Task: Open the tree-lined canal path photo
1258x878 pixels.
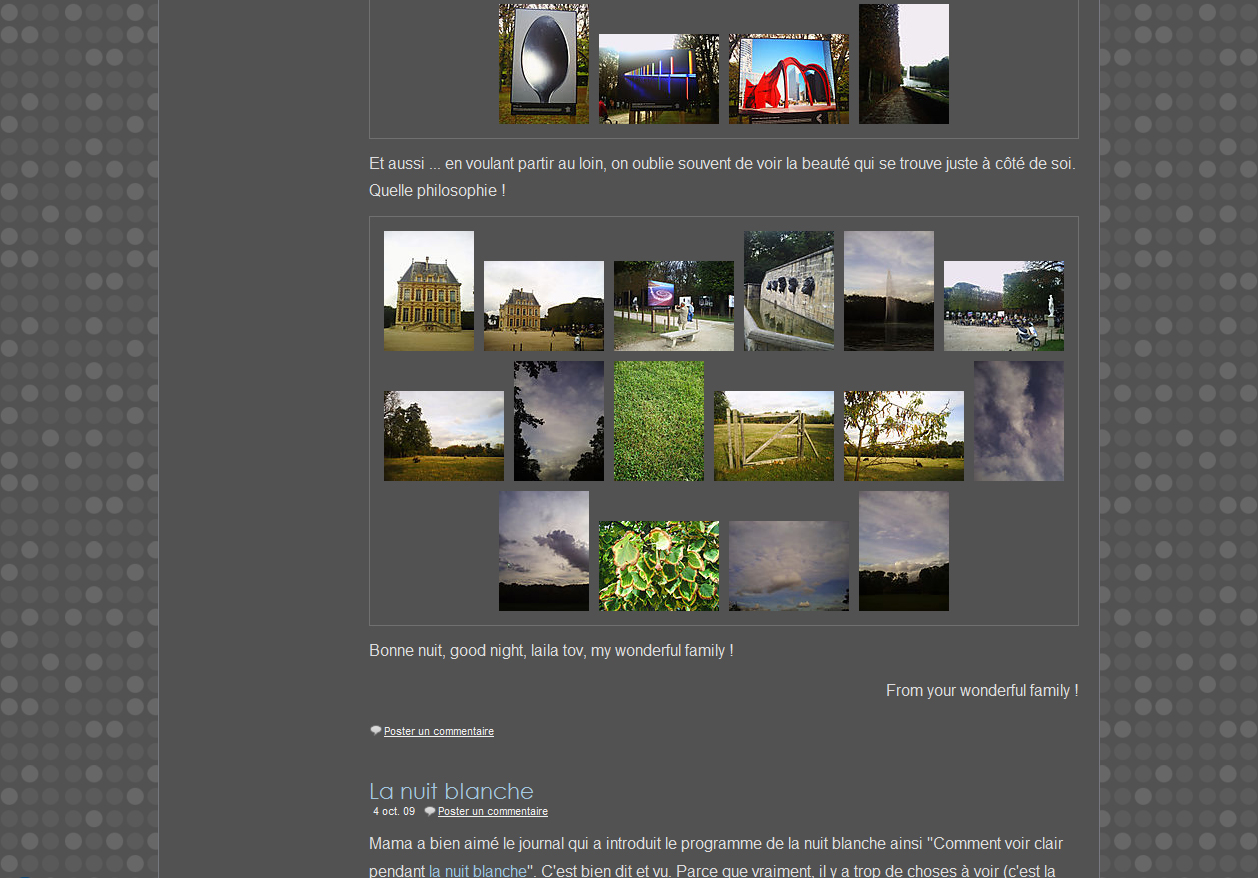Action: point(903,64)
